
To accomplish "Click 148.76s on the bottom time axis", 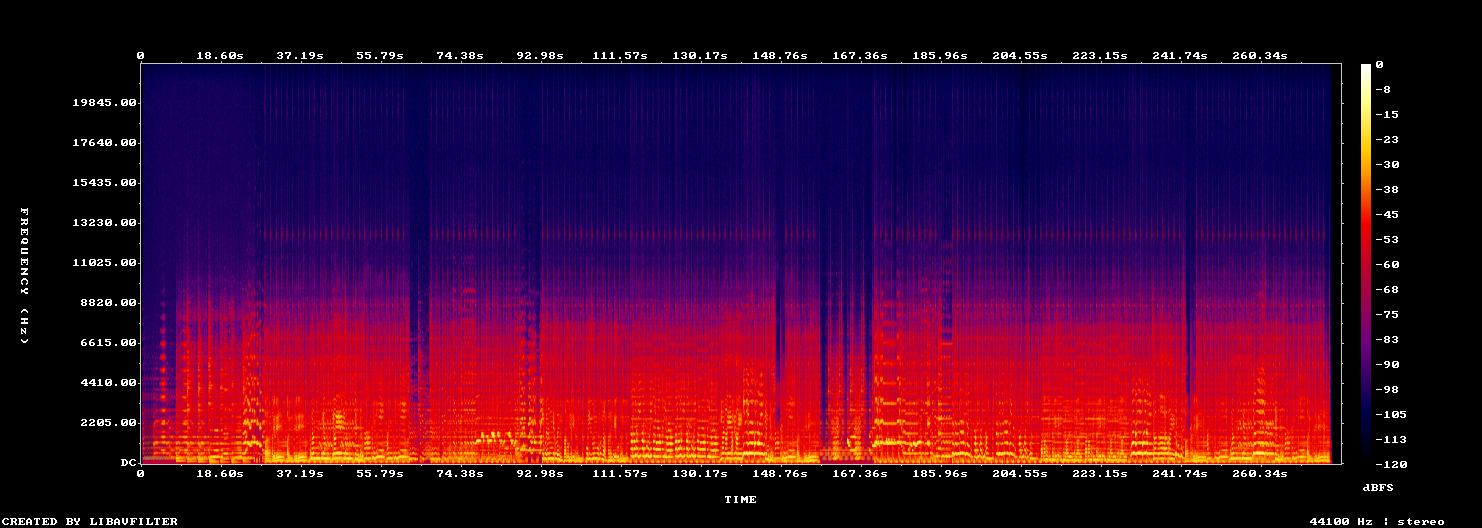I will (x=780, y=473).
